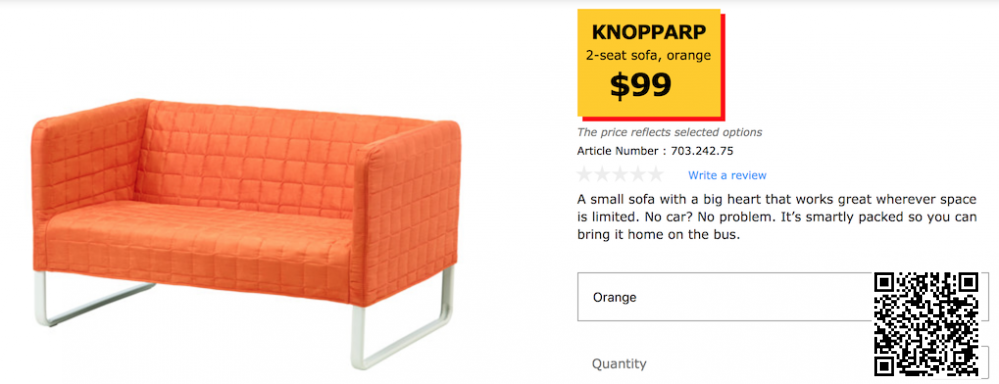Click the first rating star
Screen dimensions: 999x384
(x=585, y=174)
